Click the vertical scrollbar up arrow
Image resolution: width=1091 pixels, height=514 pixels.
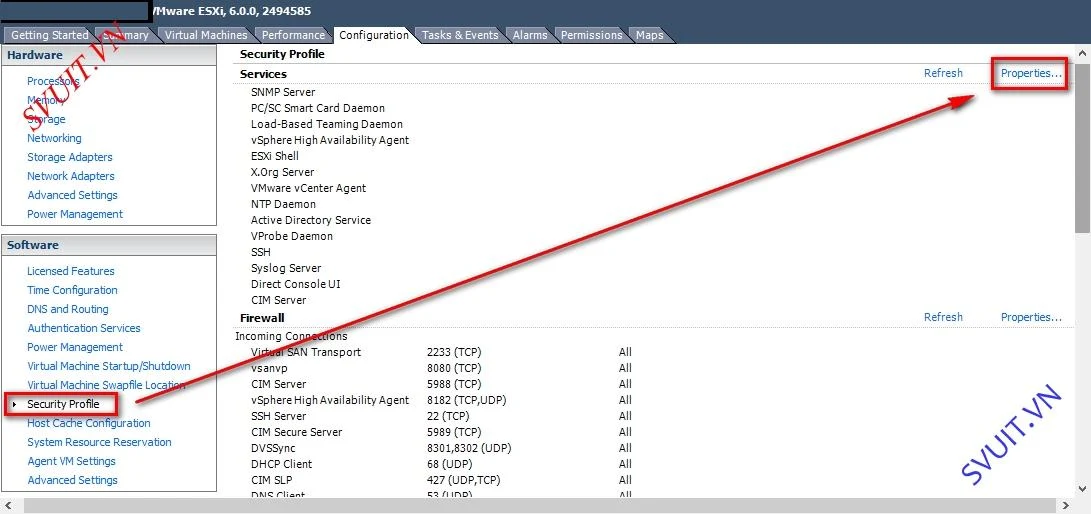[1083, 54]
